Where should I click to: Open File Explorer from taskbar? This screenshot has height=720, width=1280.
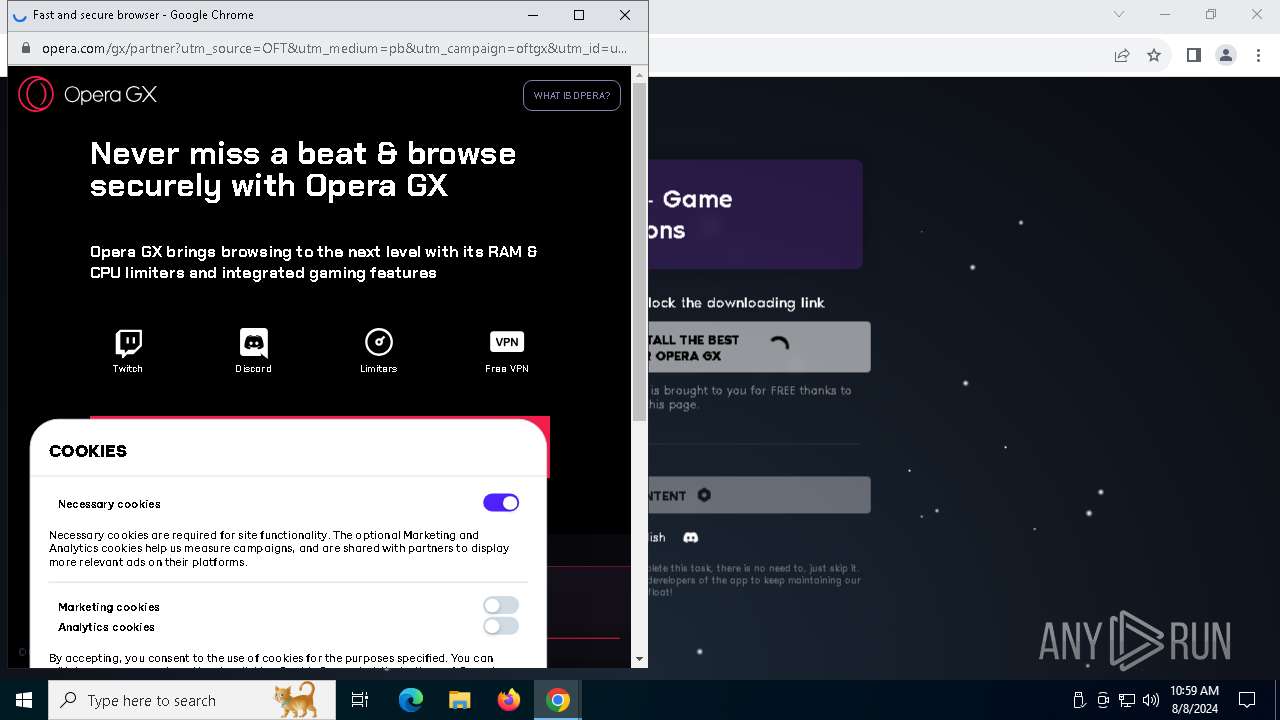coord(460,700)
